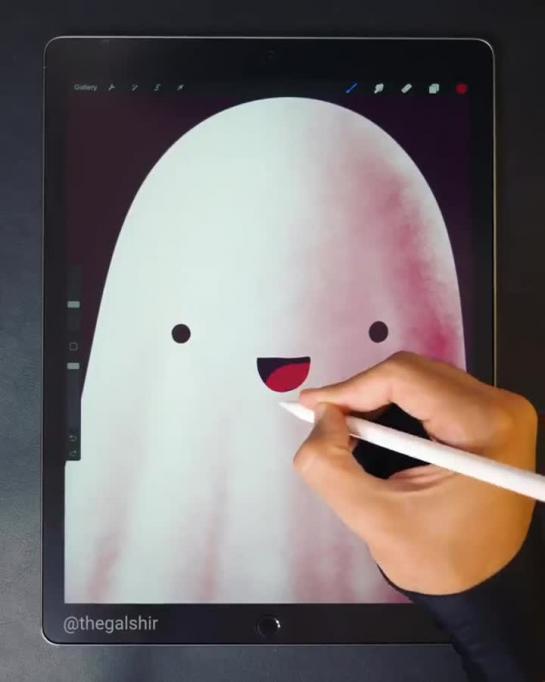Viewport: 545px width, 682px height.
Task: Open the Layers panel
Action: click(x=434, y=89)
